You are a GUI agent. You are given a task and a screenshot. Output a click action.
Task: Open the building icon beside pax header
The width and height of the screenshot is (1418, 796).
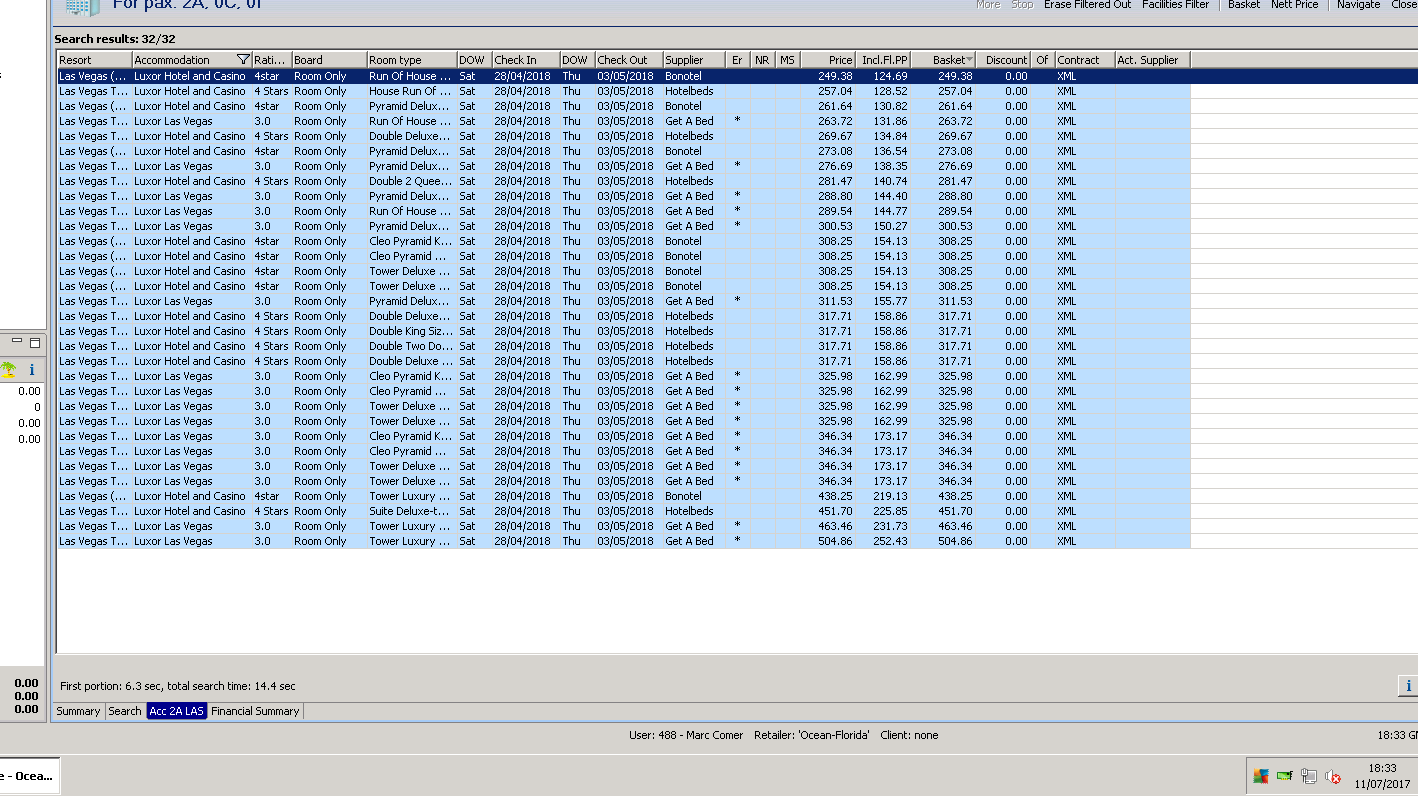point(82,7)
